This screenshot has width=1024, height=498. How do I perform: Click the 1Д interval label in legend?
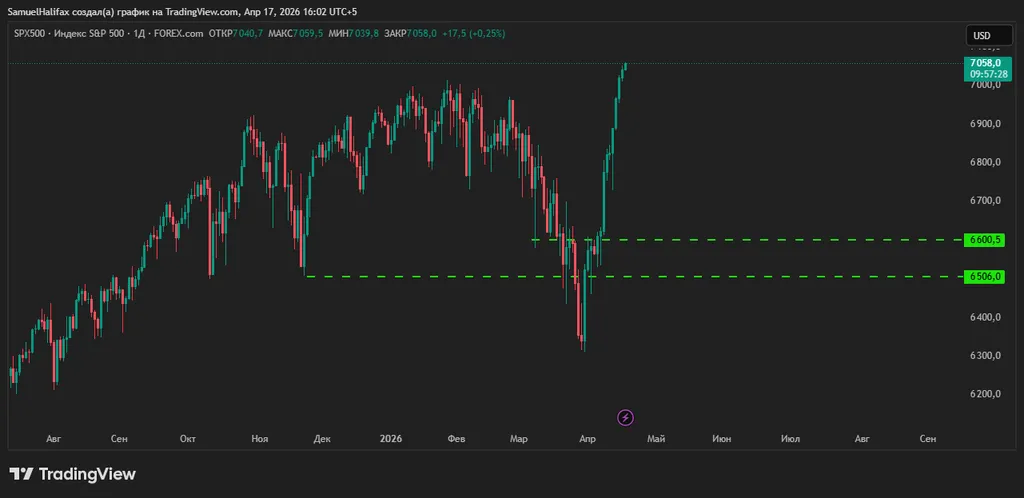tap(140, 34)
